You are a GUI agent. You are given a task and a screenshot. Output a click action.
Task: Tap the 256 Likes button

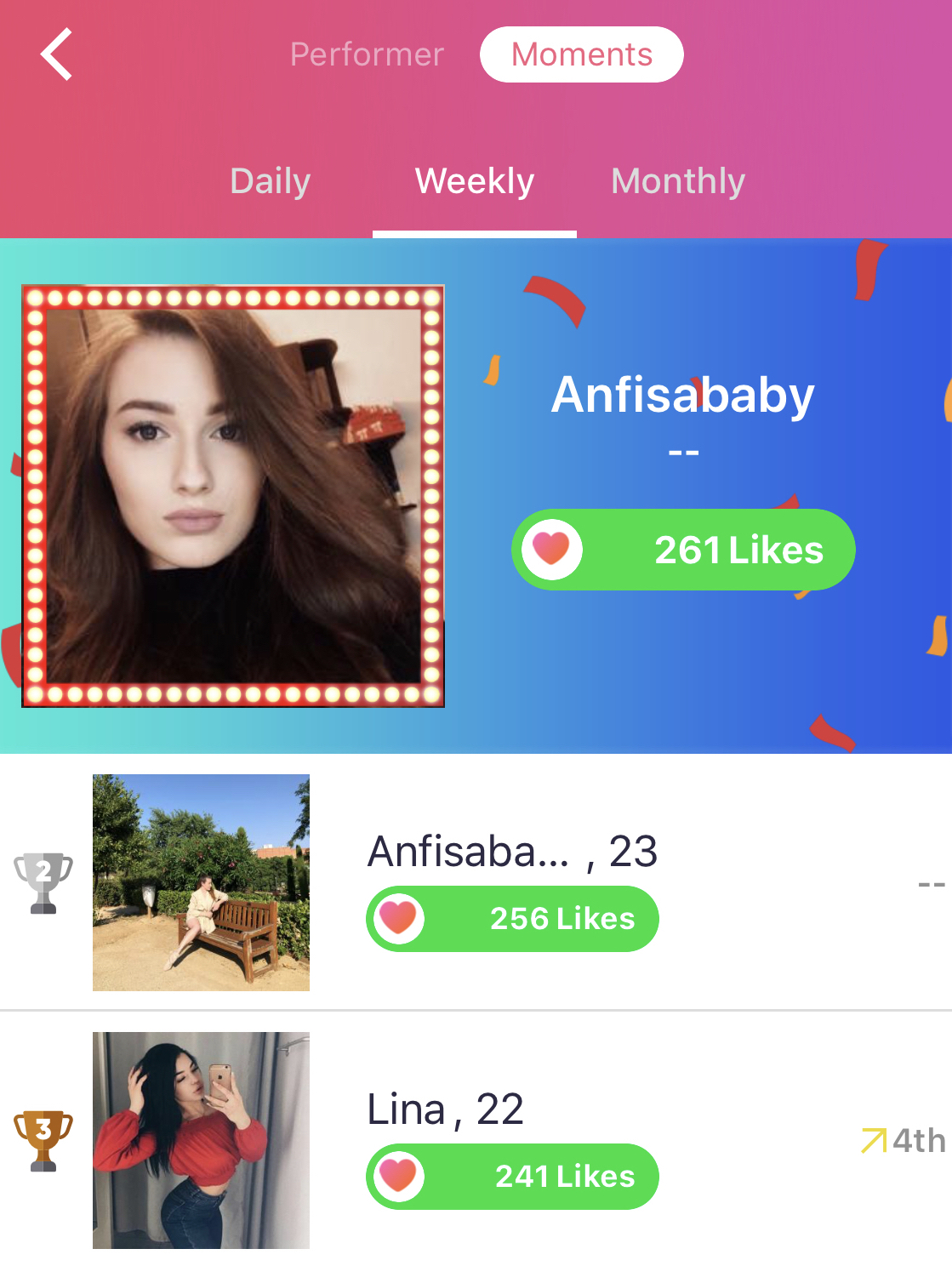512,919
